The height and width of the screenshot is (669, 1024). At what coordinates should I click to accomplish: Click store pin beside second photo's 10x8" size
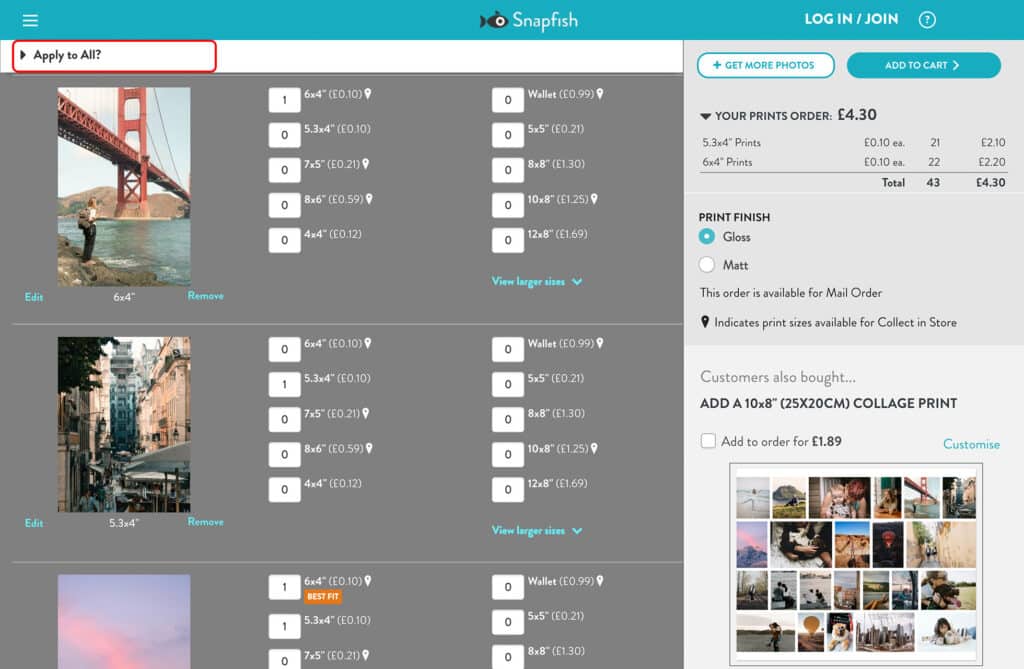pos(593,449)
